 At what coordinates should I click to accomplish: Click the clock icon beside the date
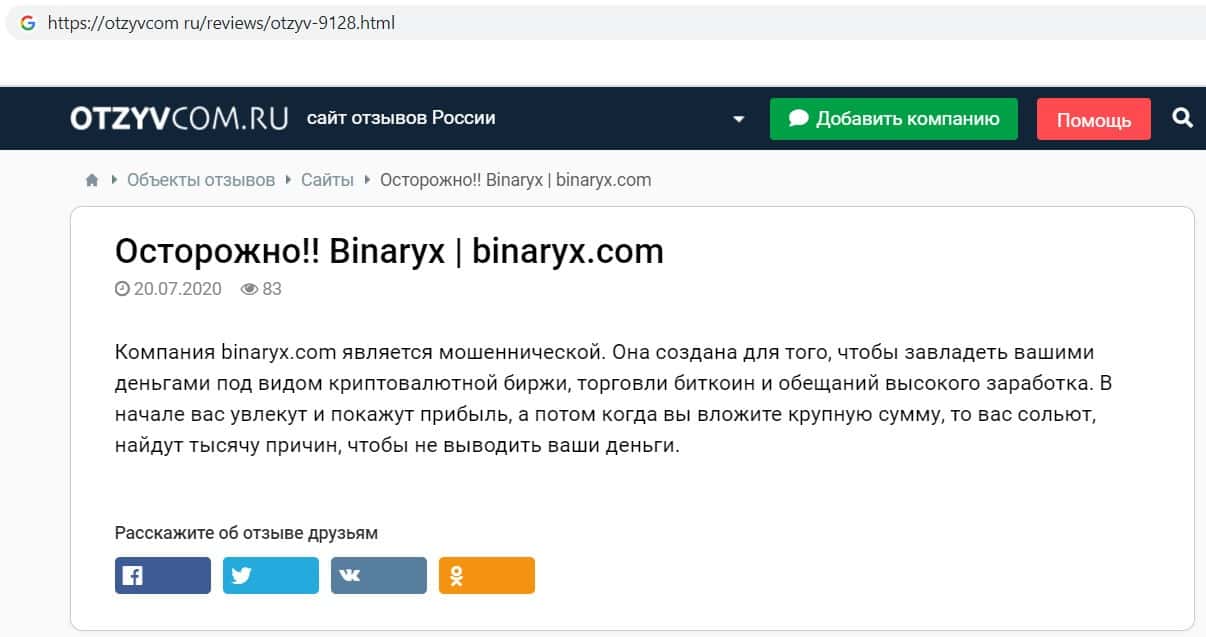(122, 289)
